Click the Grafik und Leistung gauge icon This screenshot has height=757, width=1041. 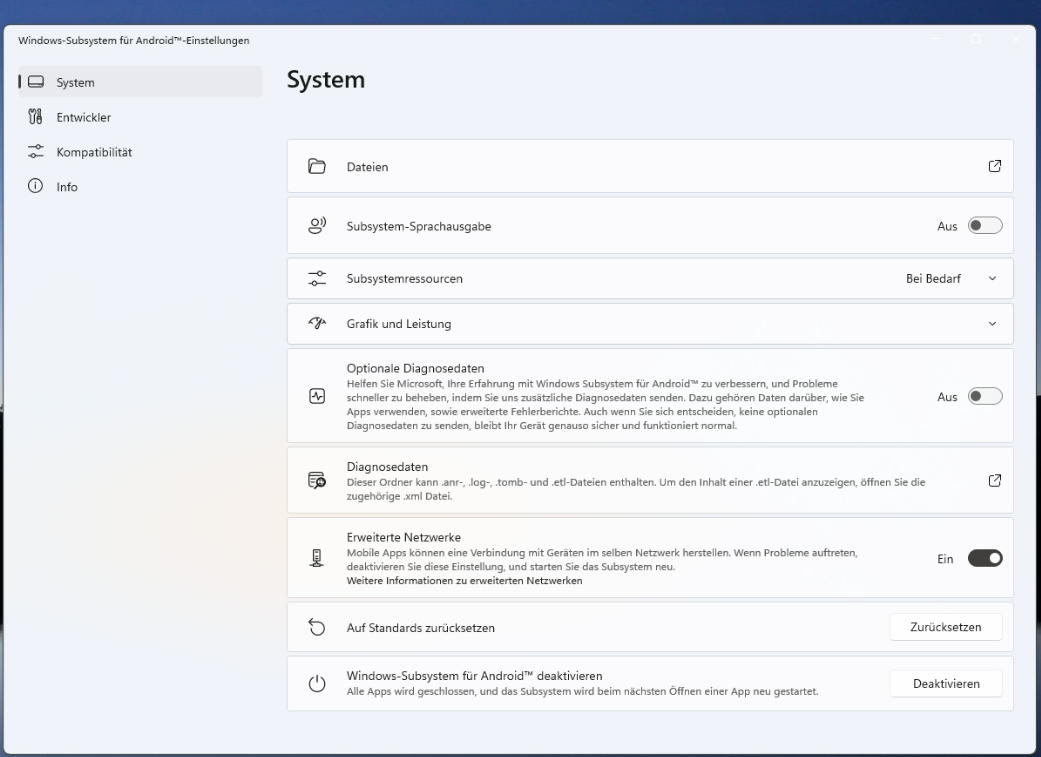click(316, 324)
